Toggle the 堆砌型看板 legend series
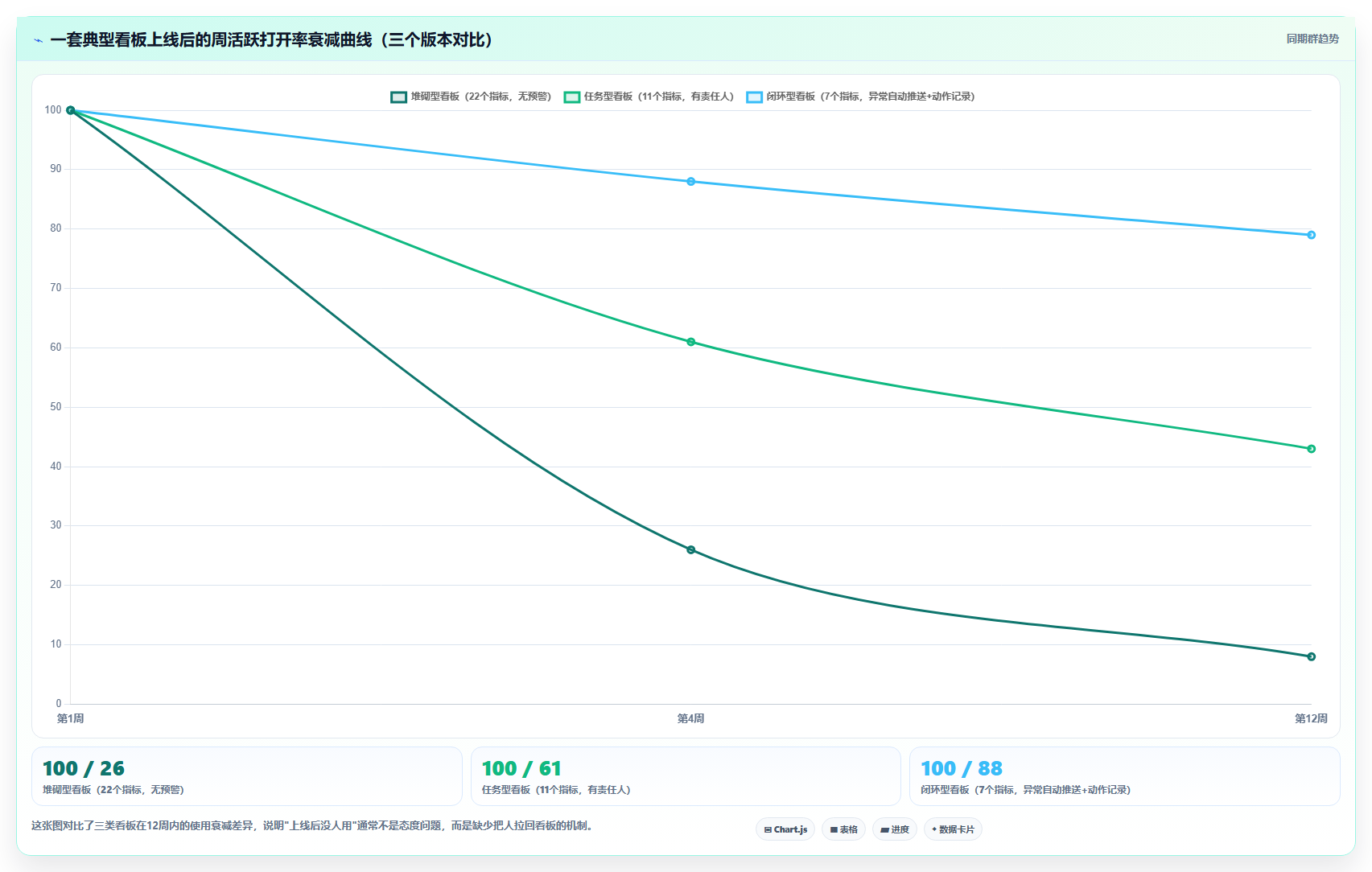The width and height of the screenshot is (1372, 872). [x=471, y=97]
